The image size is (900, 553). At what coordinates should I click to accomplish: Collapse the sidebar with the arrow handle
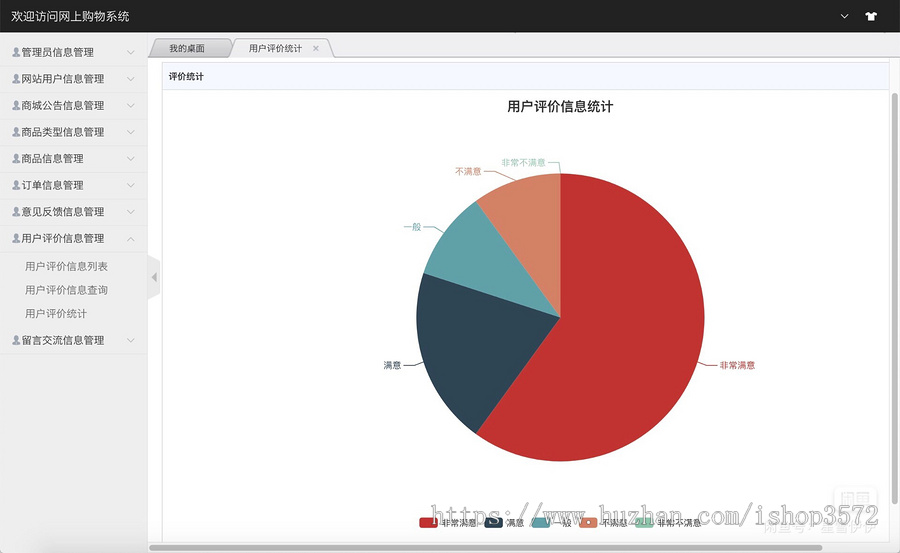[x=154, y=277]
